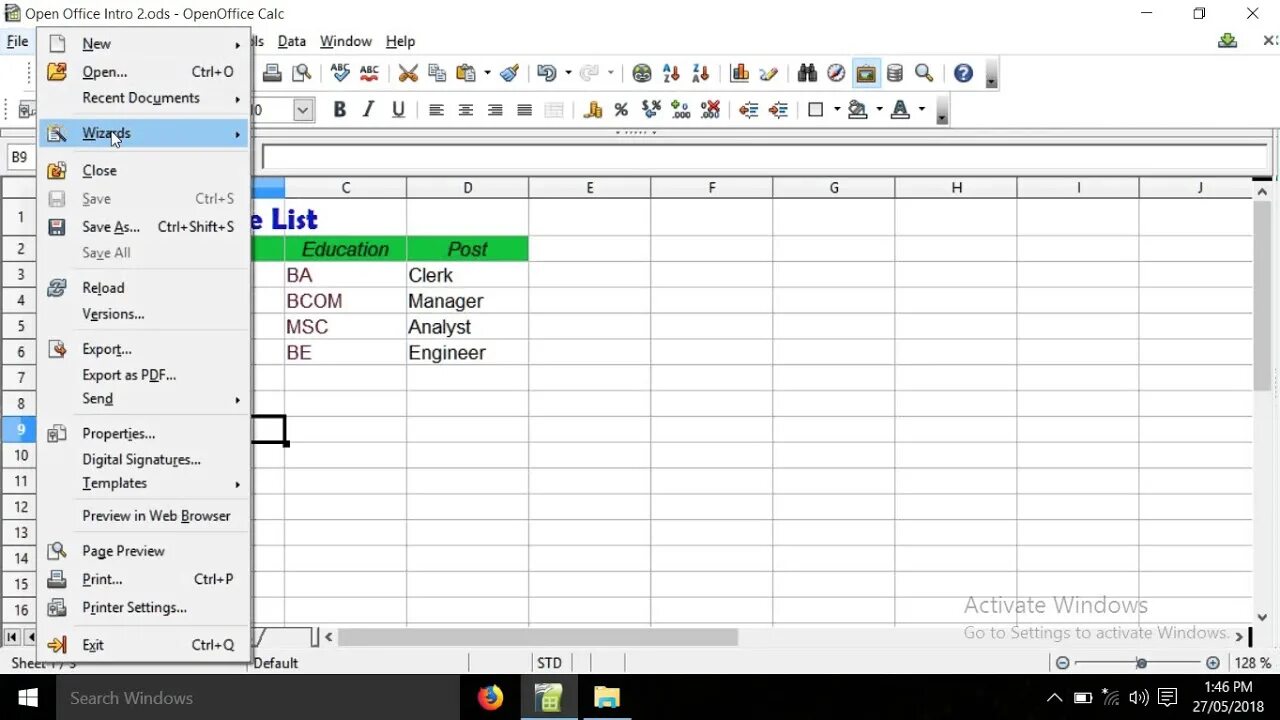Adjust the zoom slider in status bar

pyautogui.click(x=1142, y=663)
